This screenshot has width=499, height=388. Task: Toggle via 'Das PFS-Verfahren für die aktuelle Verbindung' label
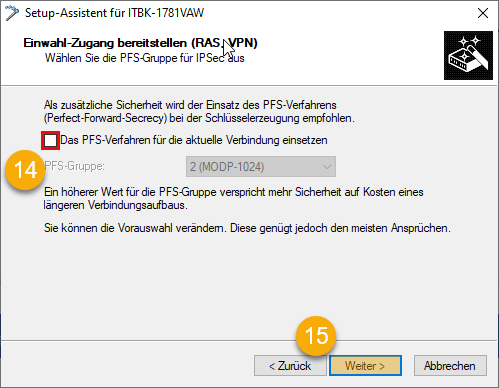194,140
